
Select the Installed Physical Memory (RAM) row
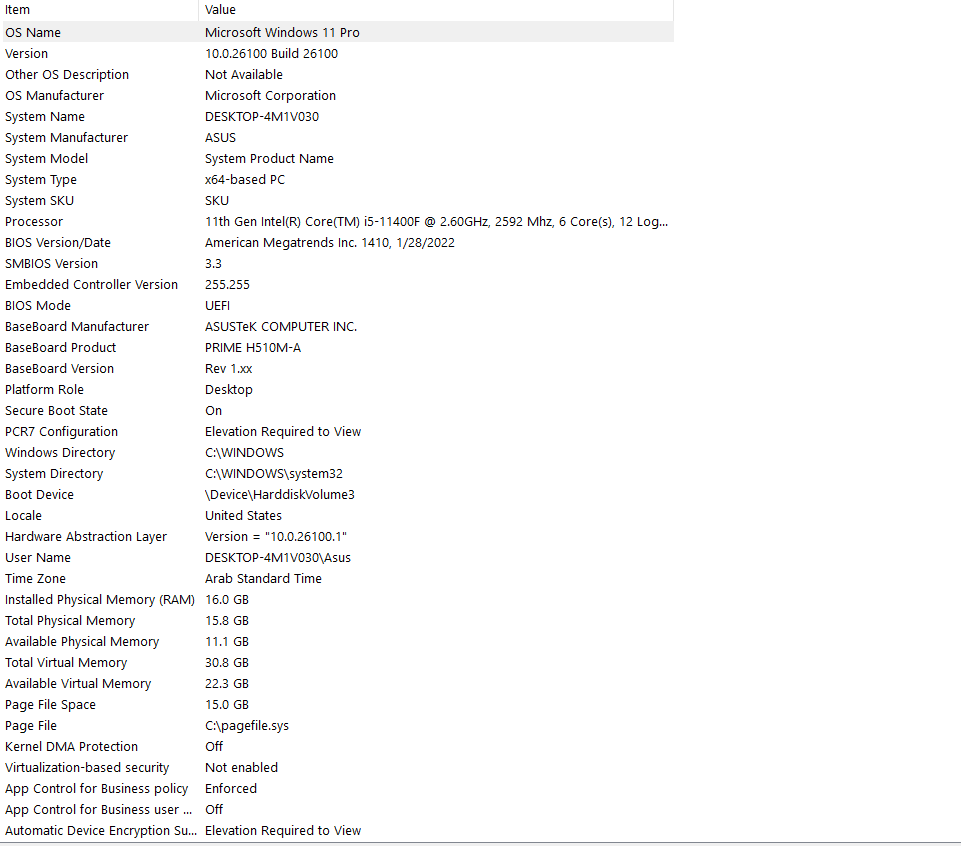pyautogui.click(x=338, y=600)
